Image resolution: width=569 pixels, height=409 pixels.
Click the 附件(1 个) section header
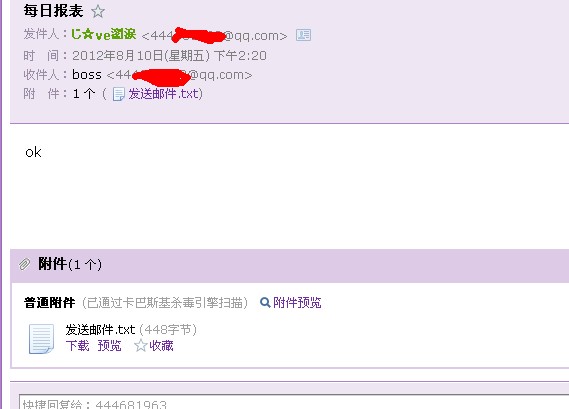click(x=70, y=264)
